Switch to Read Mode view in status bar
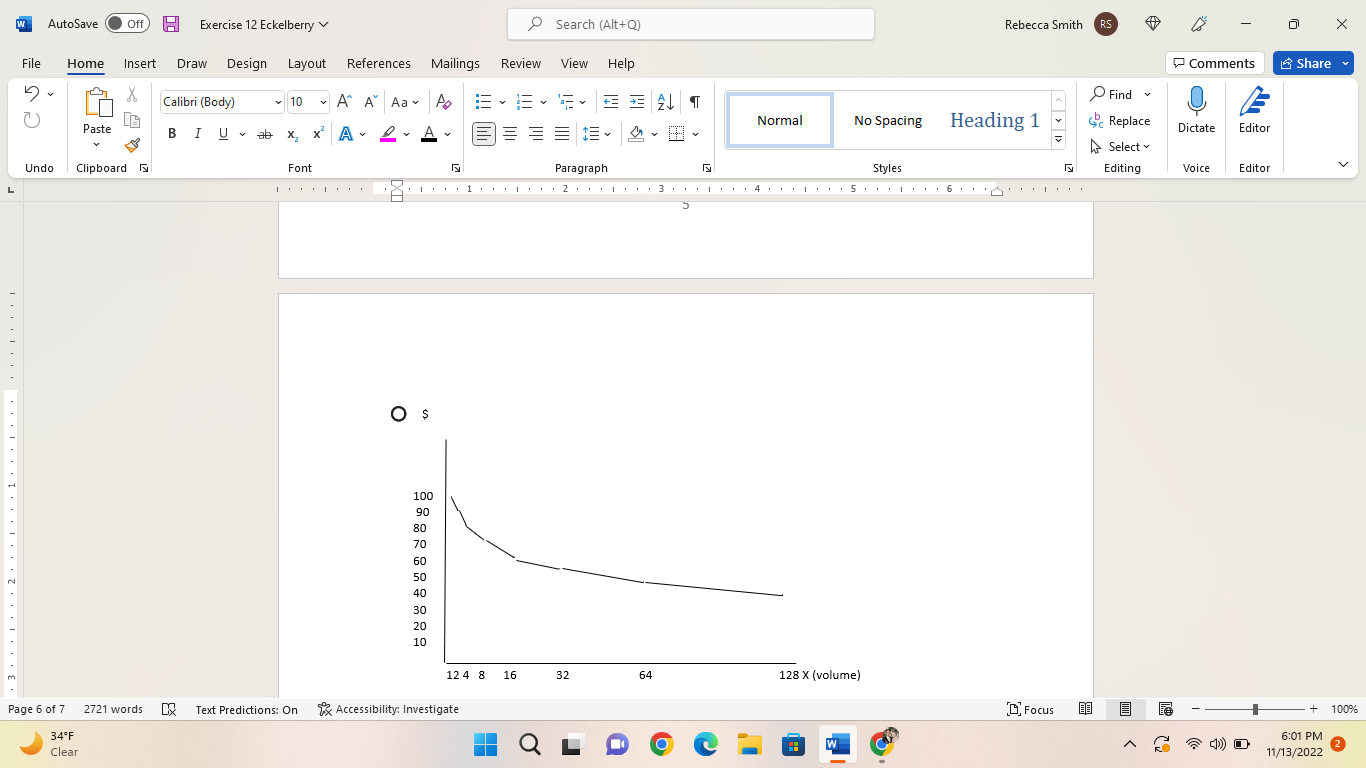This screenshot has height=768, width=1366. point(1086,709)
